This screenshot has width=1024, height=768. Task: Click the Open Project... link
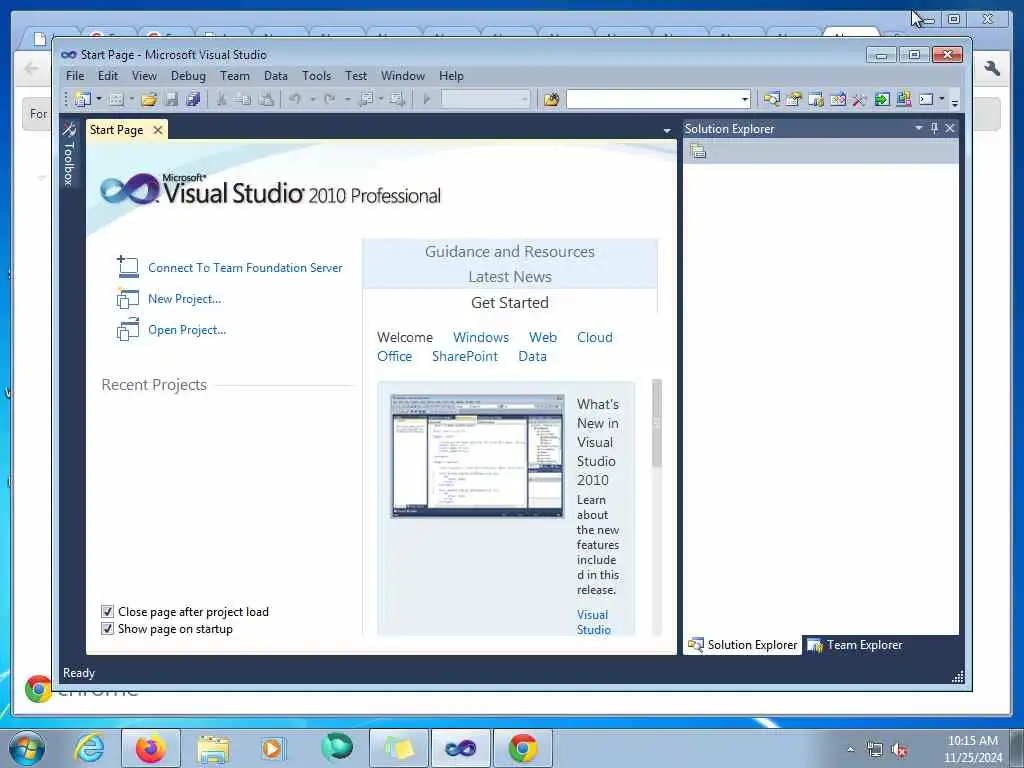pyautogui.click(x=187, y=330)
